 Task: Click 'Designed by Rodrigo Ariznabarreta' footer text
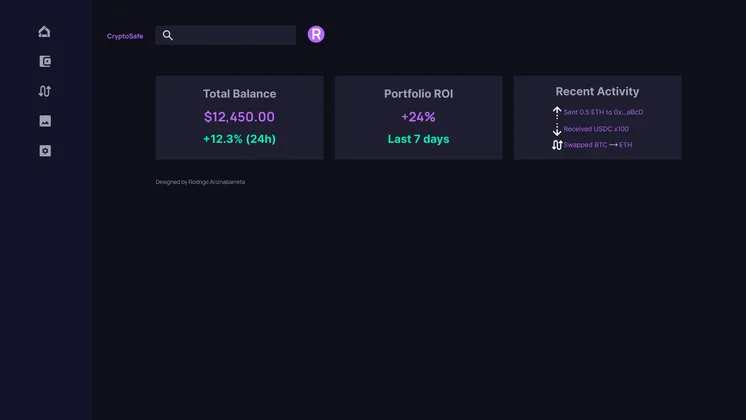(x=200, y=182)
